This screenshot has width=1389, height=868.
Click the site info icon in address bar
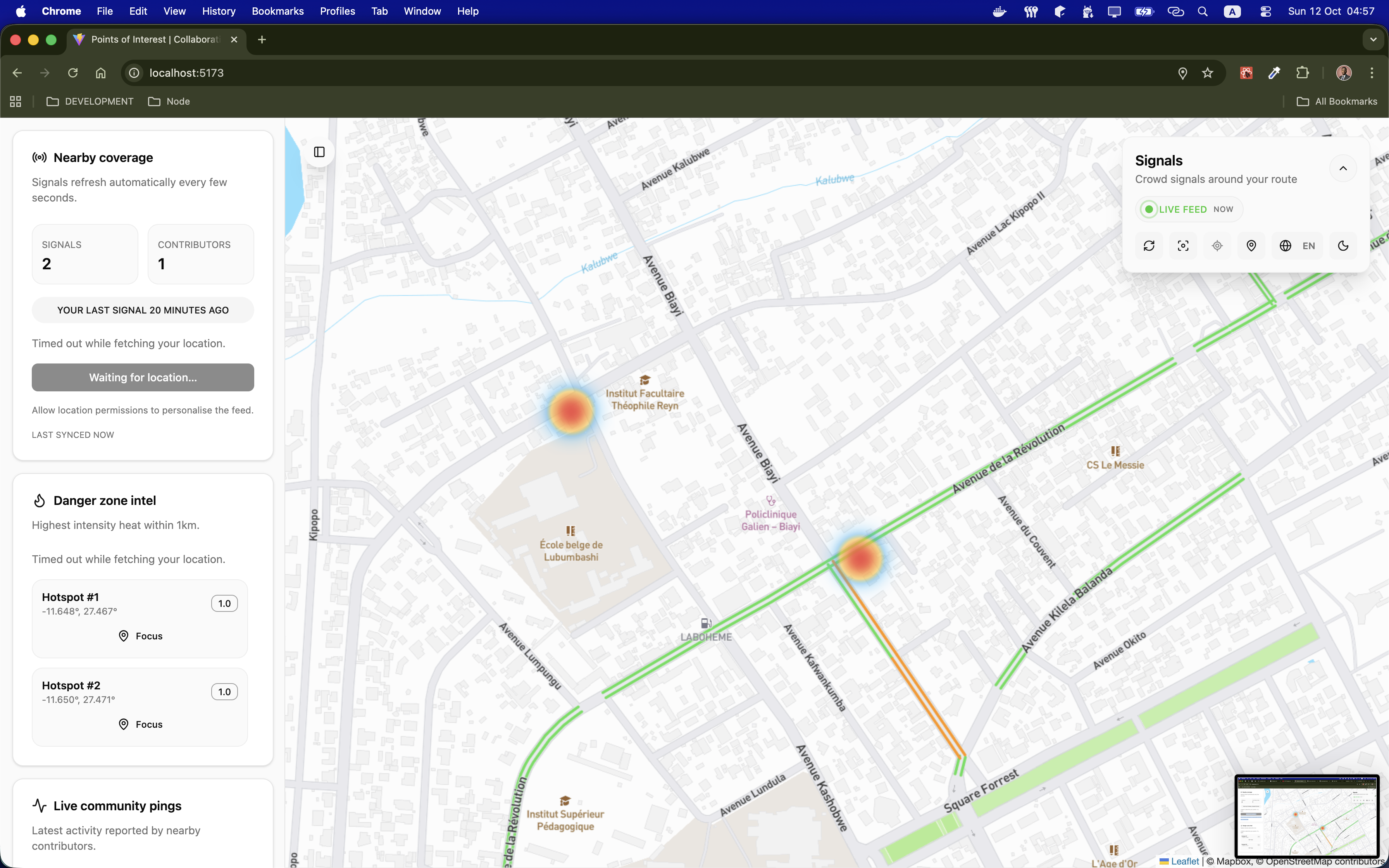tap(134, 73)
